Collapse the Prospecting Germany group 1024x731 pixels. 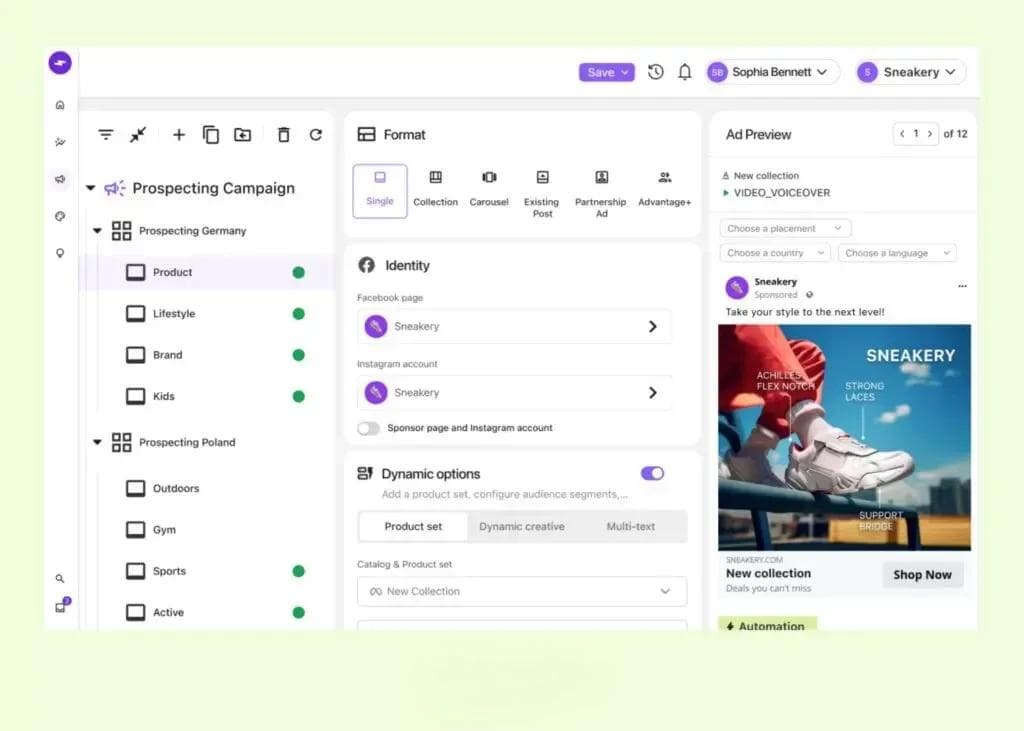97,230
